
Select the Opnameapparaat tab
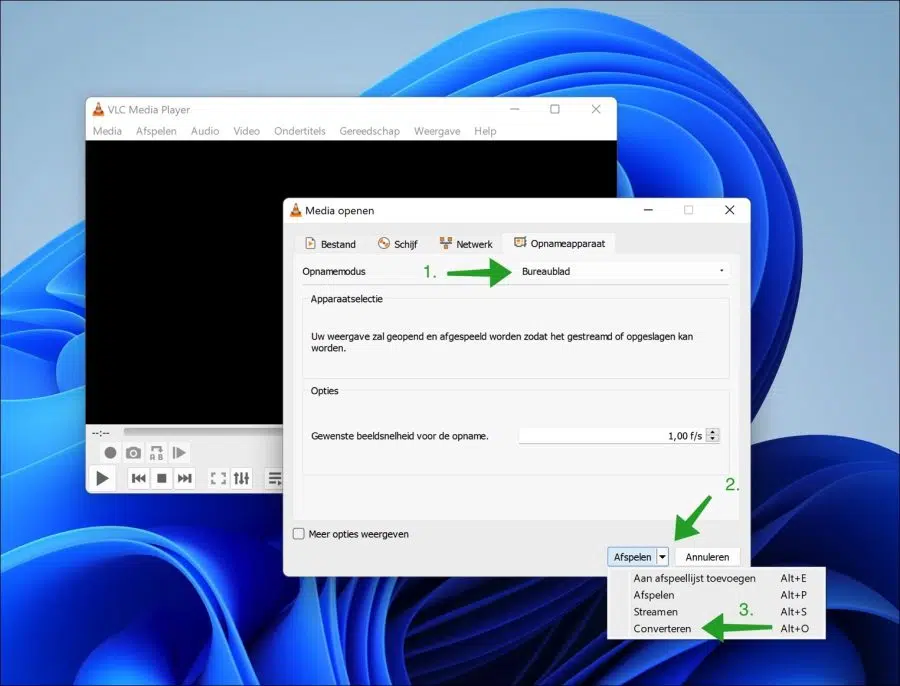coord(560,243)
